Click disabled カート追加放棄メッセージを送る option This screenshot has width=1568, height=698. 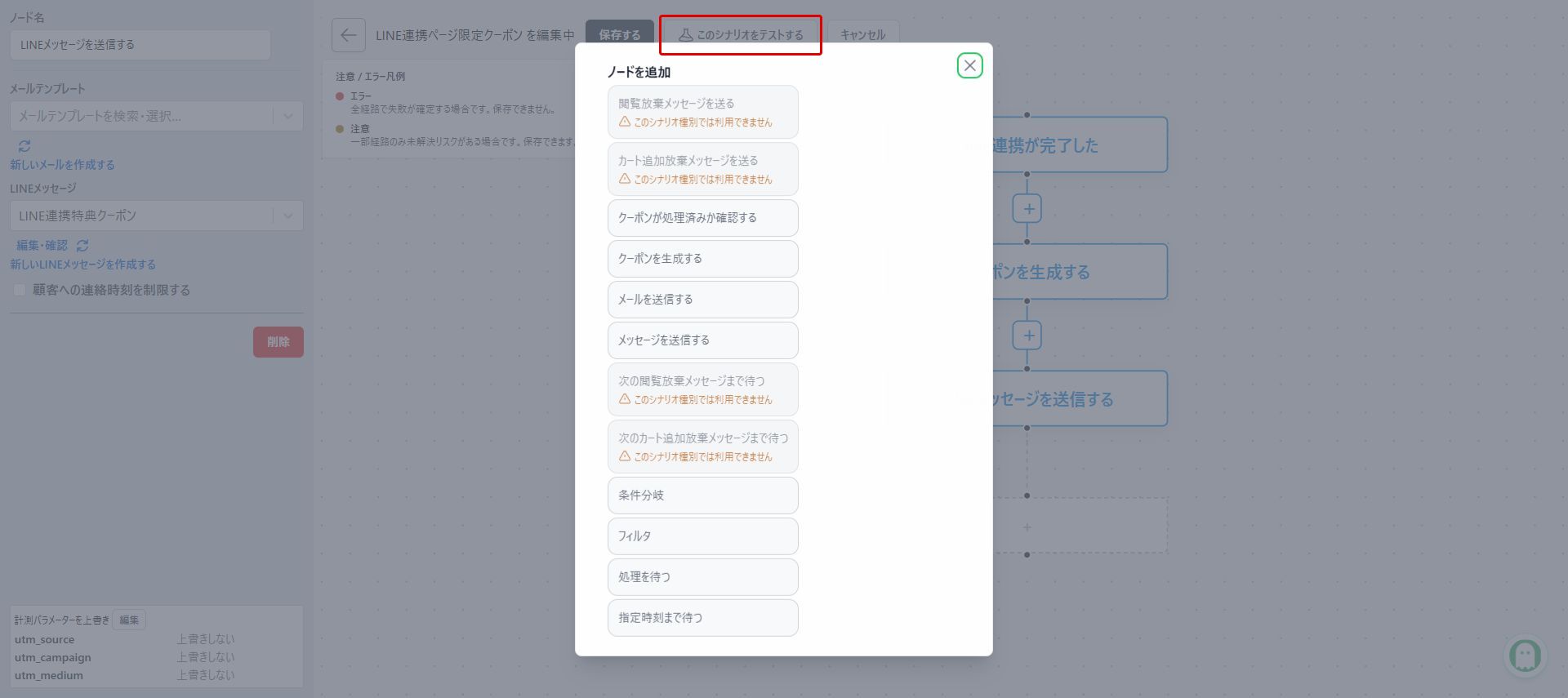pos(702,169)
